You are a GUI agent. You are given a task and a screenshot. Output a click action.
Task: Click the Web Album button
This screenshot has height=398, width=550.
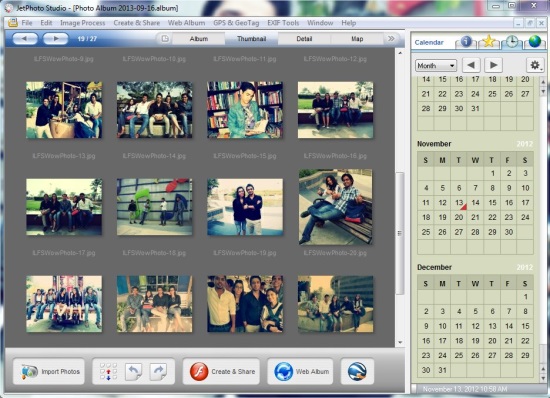tap(300, 371)
